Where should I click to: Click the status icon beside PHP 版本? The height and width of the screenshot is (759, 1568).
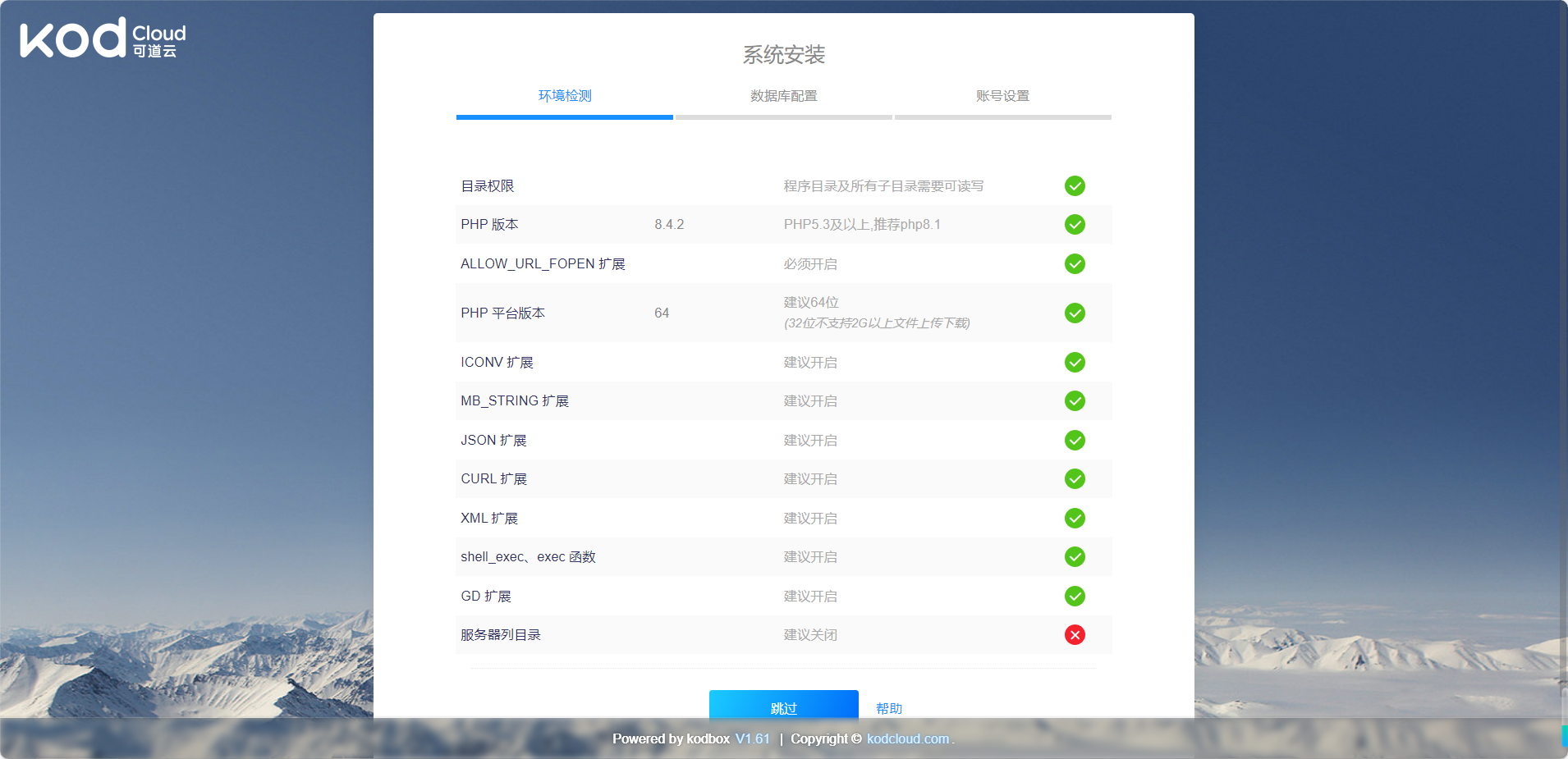(1075, 224)
